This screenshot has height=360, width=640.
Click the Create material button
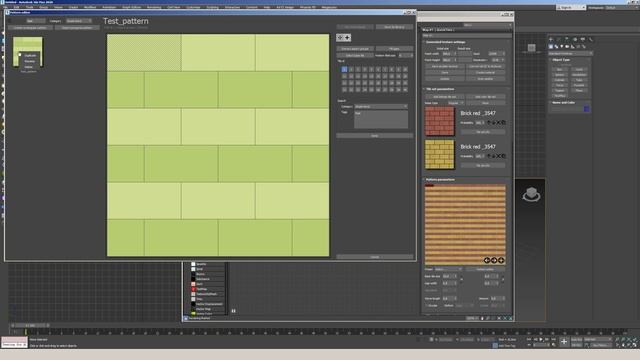pyautogui.click(x=485, y=72)
